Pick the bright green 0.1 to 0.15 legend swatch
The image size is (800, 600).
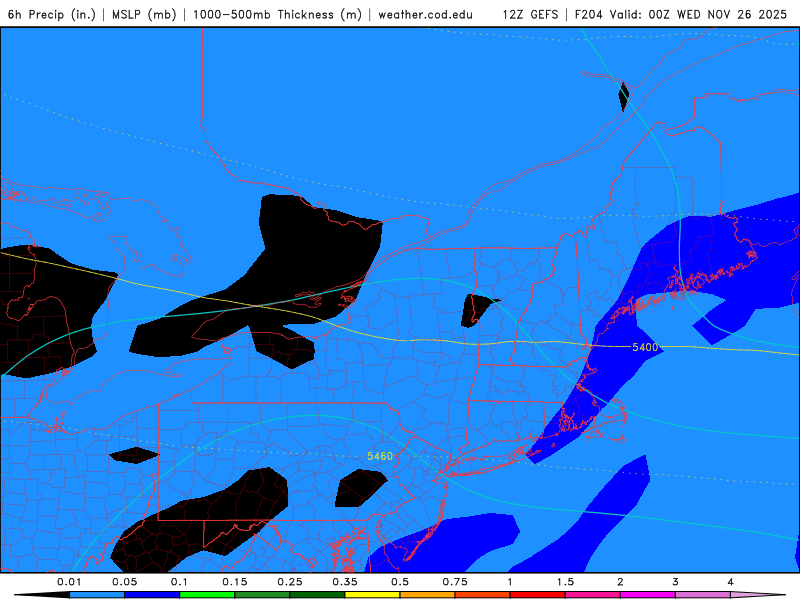tap(207, 595)
